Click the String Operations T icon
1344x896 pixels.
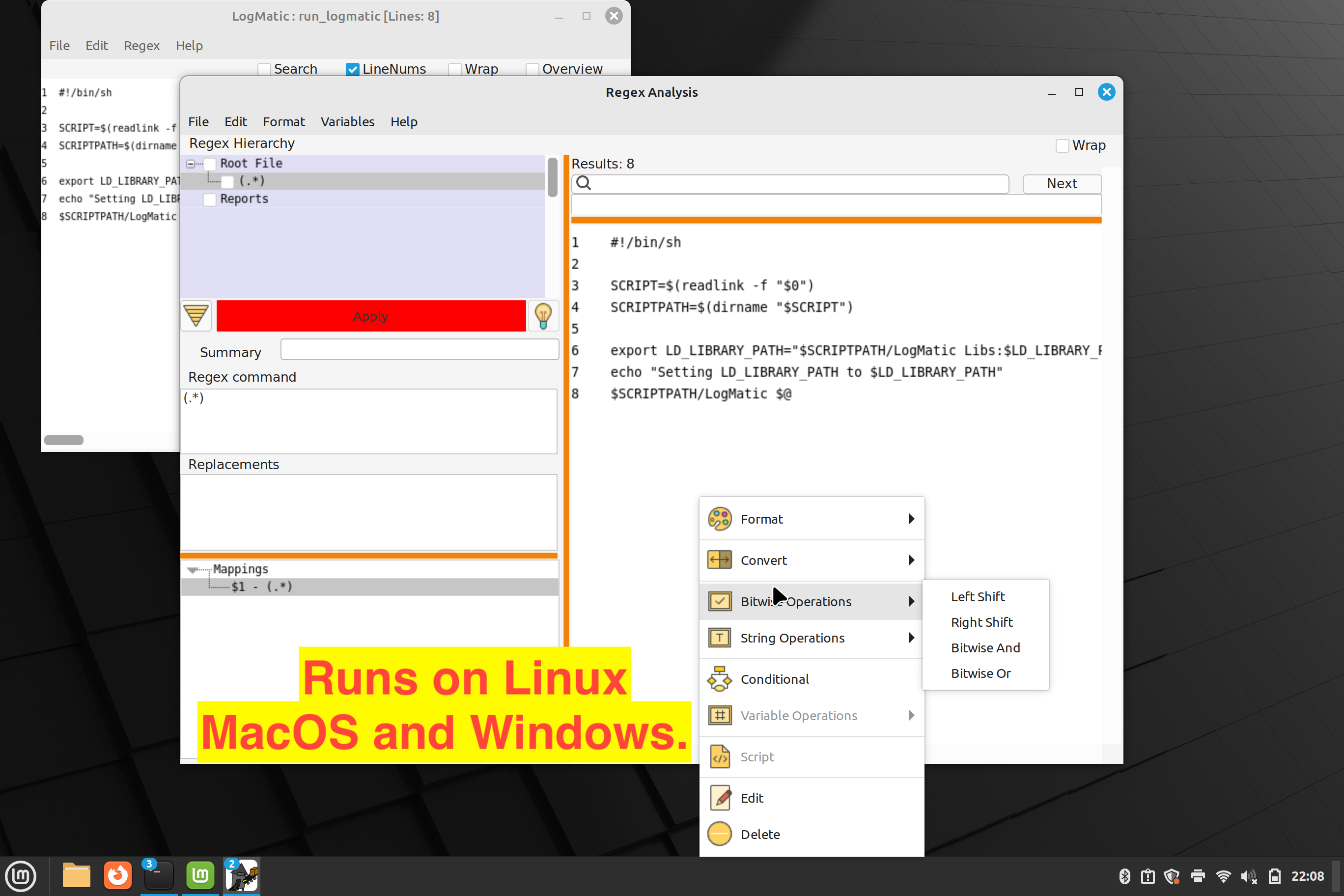720,638
